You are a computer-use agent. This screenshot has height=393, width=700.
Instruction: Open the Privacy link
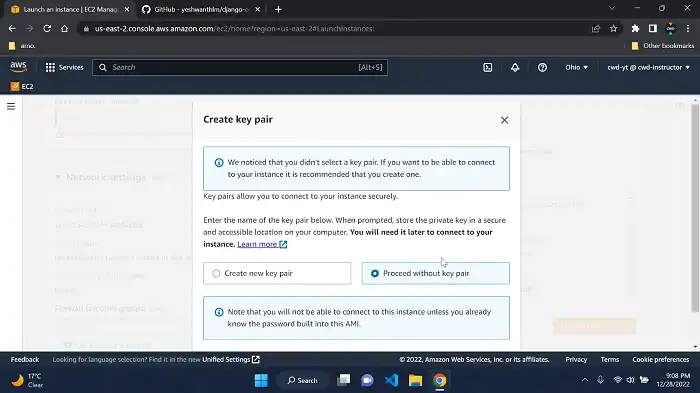point(576,360)
